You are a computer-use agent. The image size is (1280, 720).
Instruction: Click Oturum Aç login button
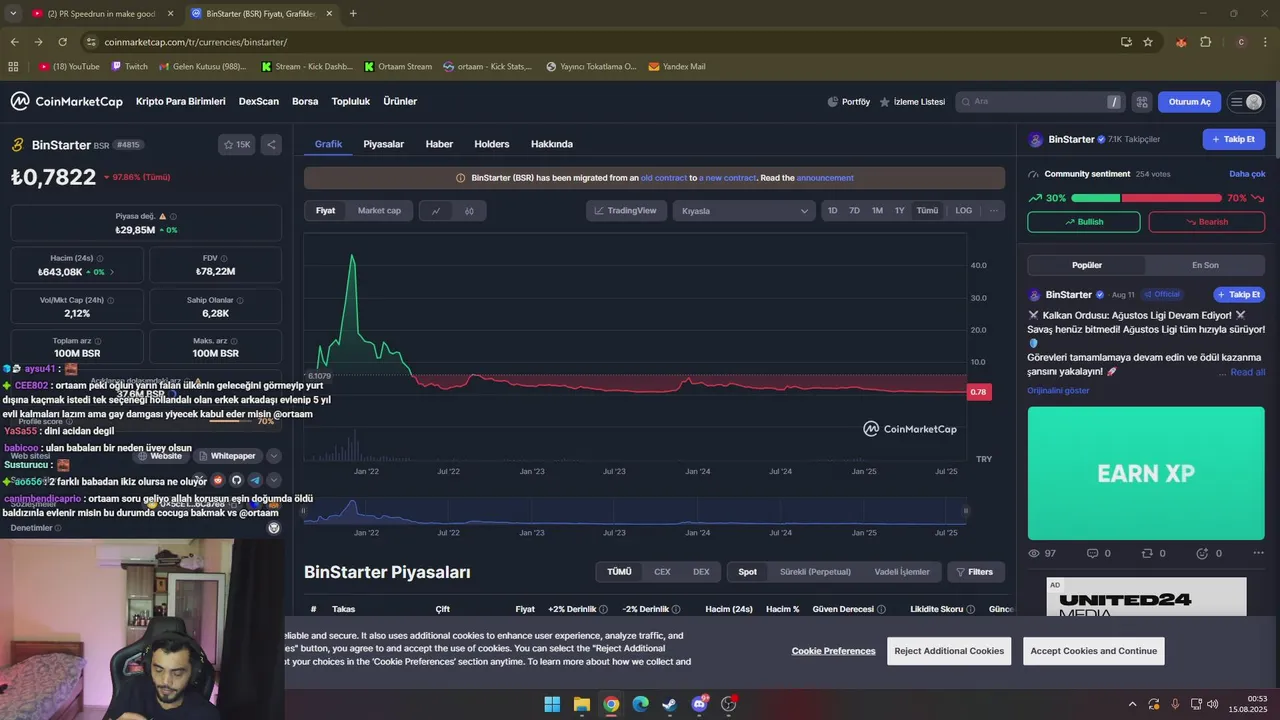pos(1190,102)
